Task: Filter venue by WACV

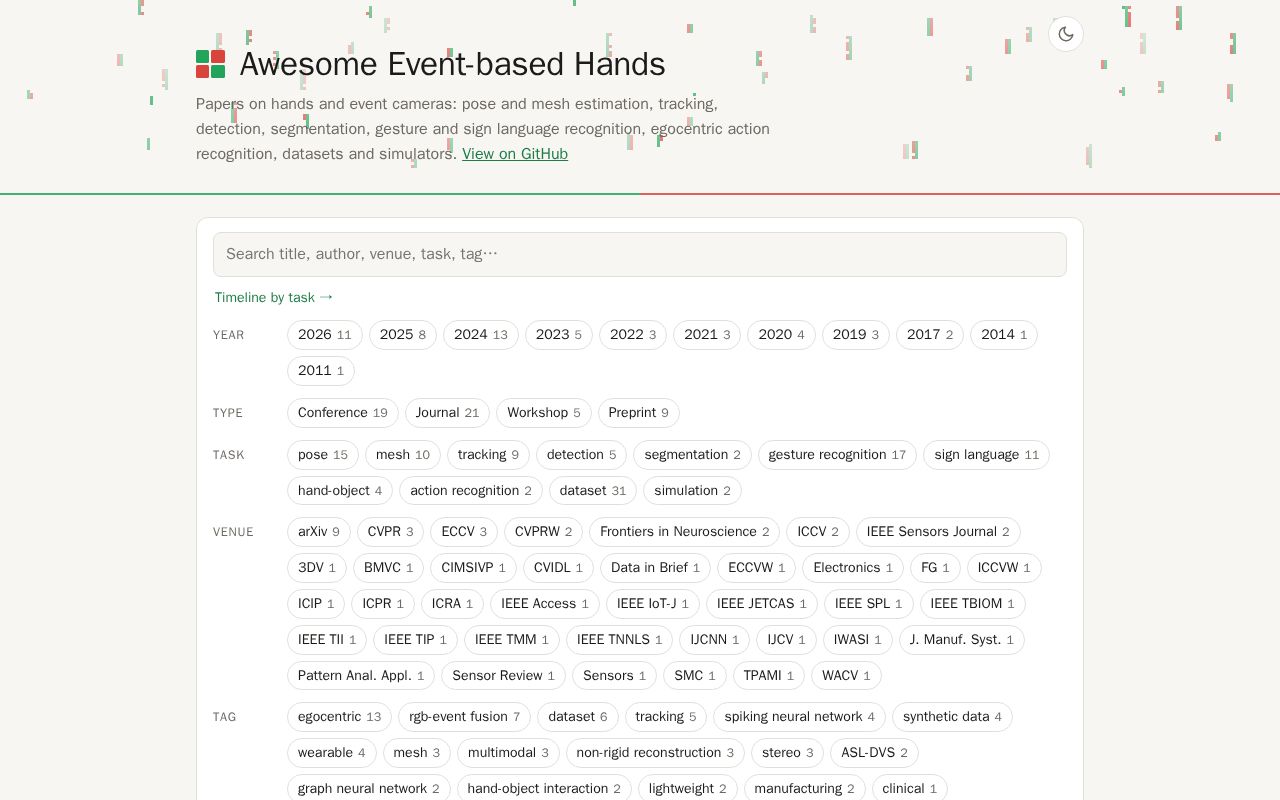Action: (846, 676)
